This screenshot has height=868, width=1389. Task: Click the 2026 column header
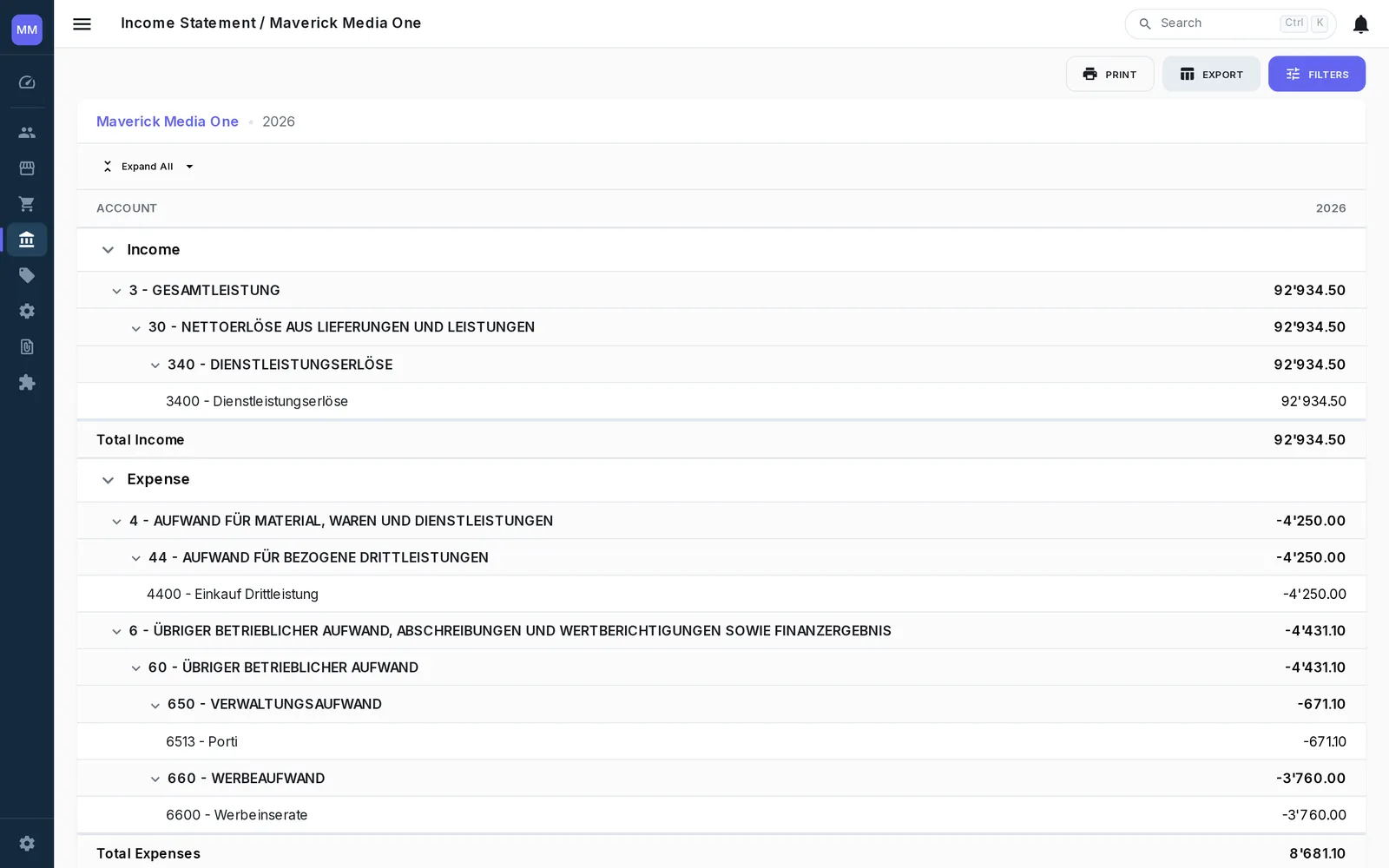1331,208
